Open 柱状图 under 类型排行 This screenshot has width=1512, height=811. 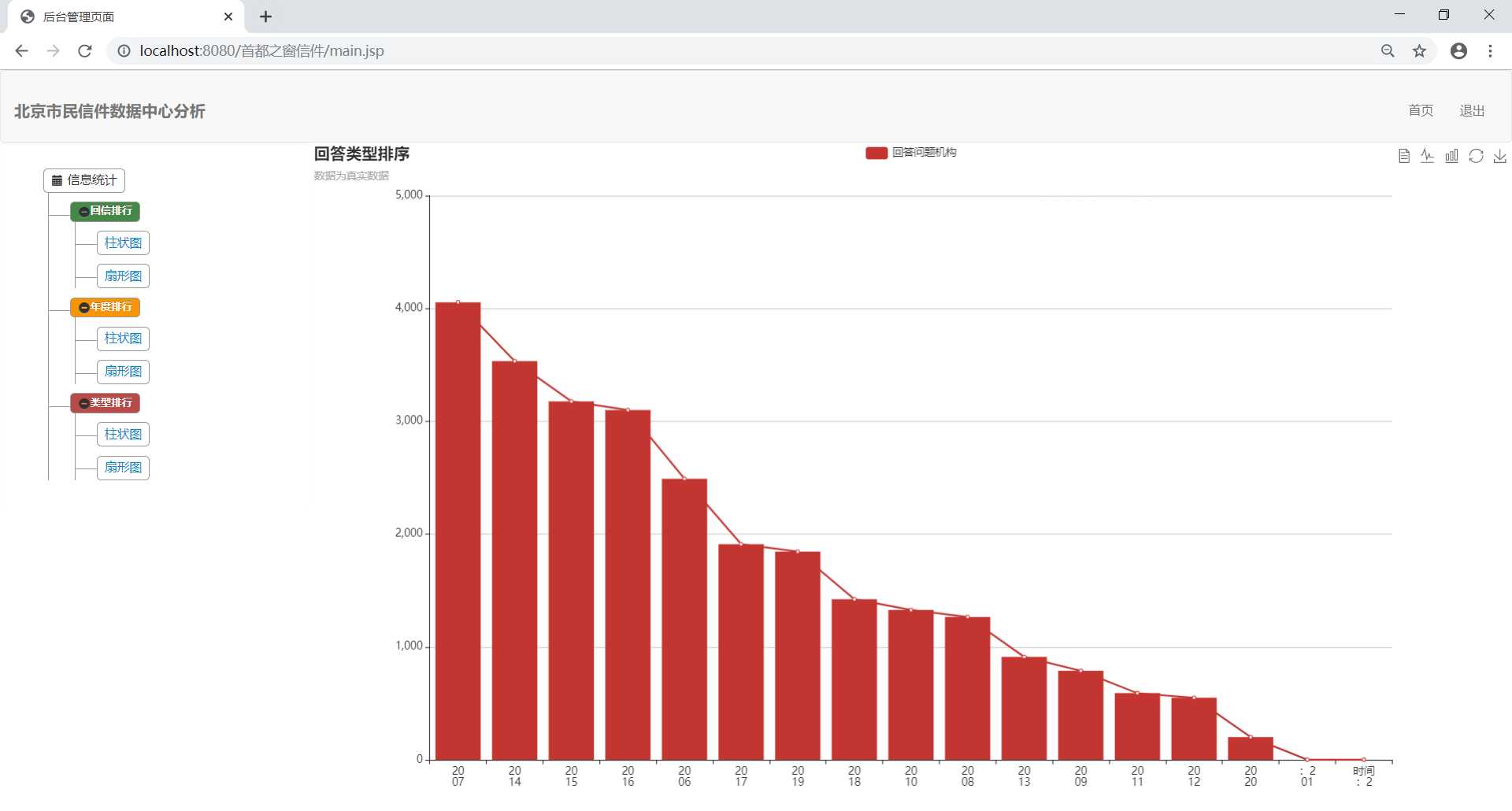point(123,435)
